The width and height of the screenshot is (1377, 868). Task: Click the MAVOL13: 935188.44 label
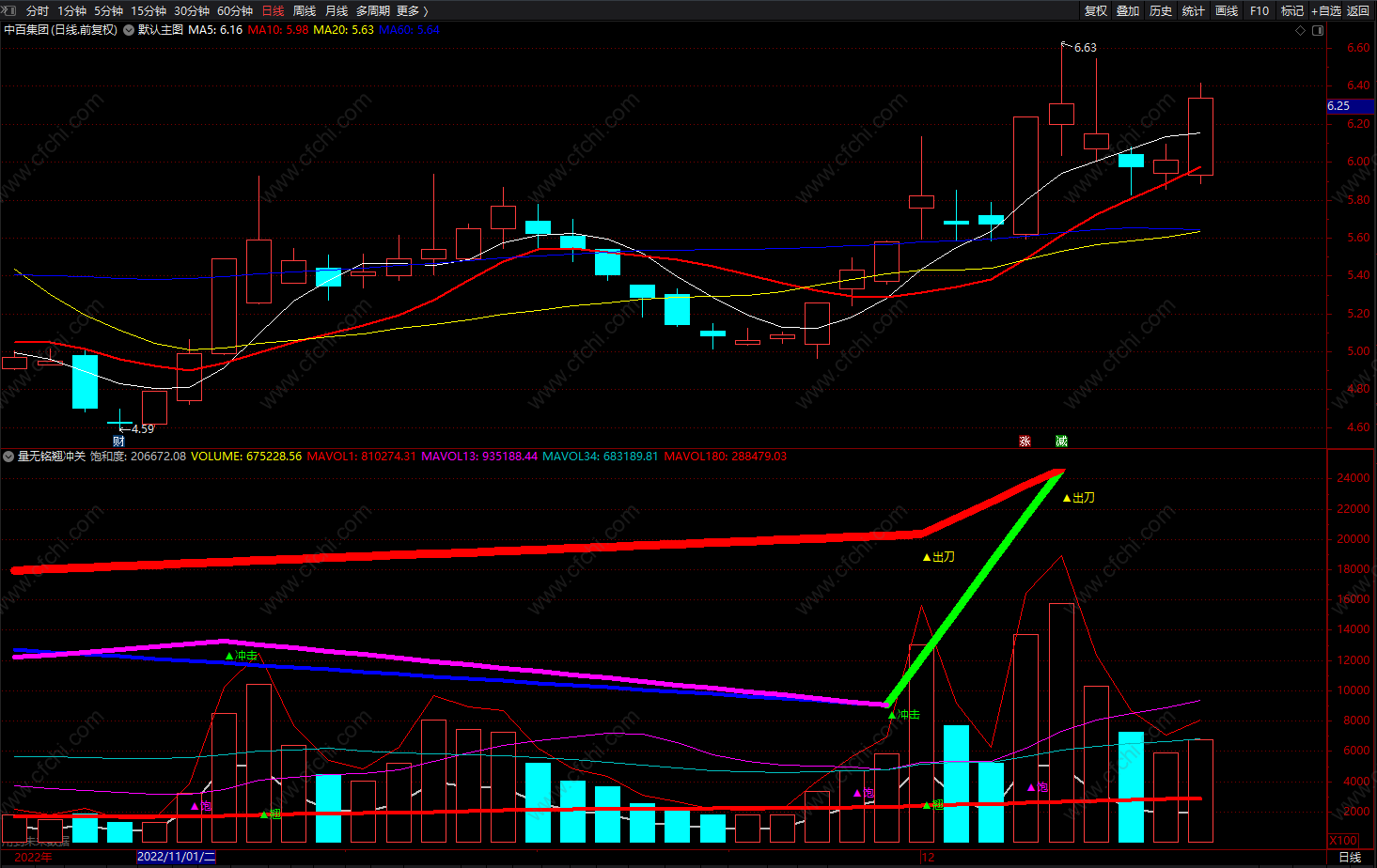pos(479,457)
